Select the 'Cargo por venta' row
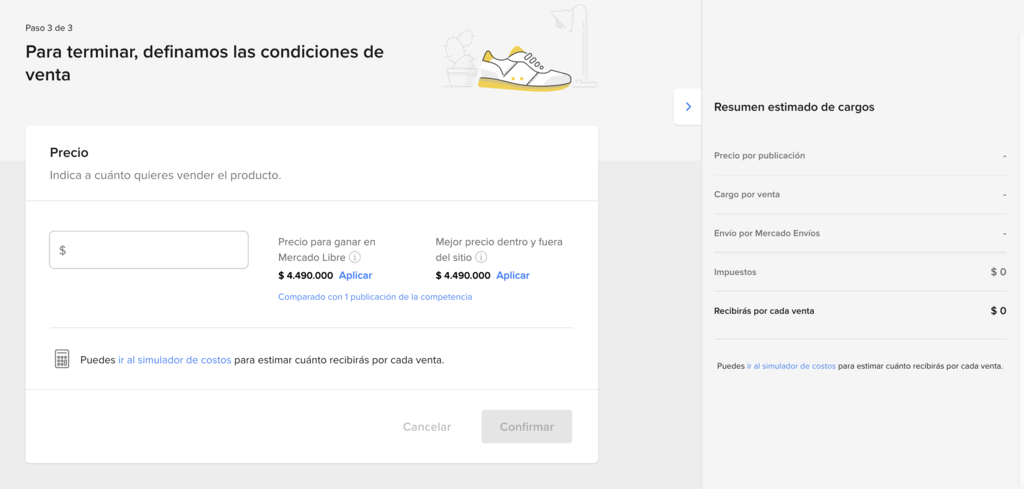 pyautogui.click(x=860, y=194)
